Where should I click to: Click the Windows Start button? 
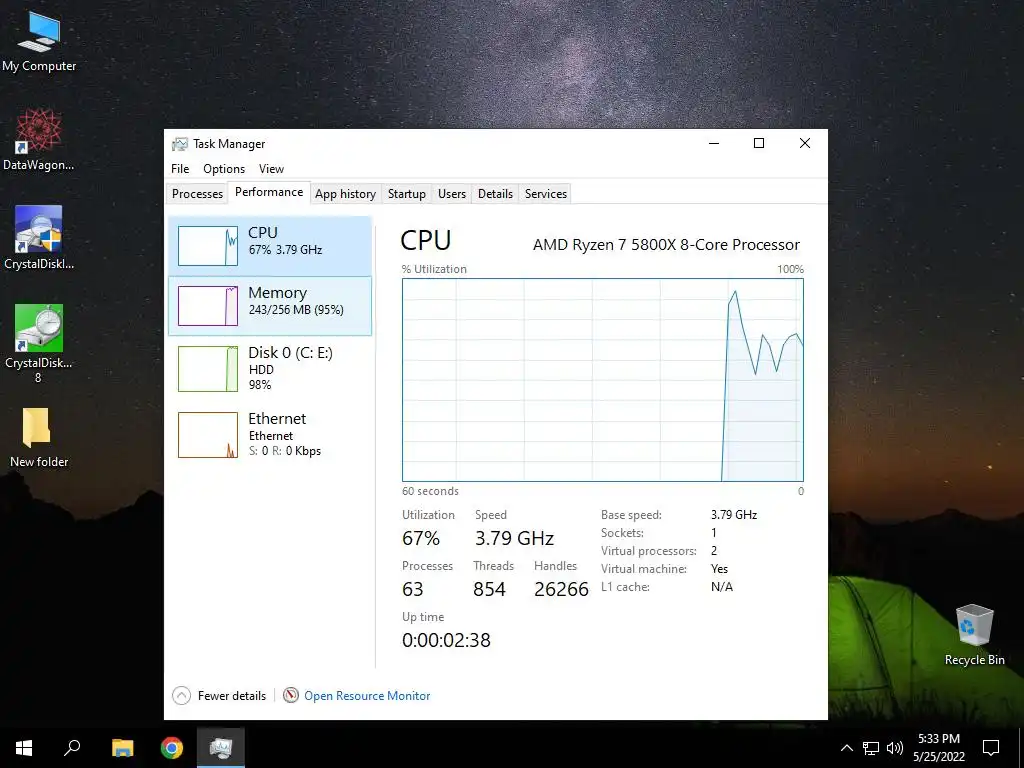click(x=24, y=748)
